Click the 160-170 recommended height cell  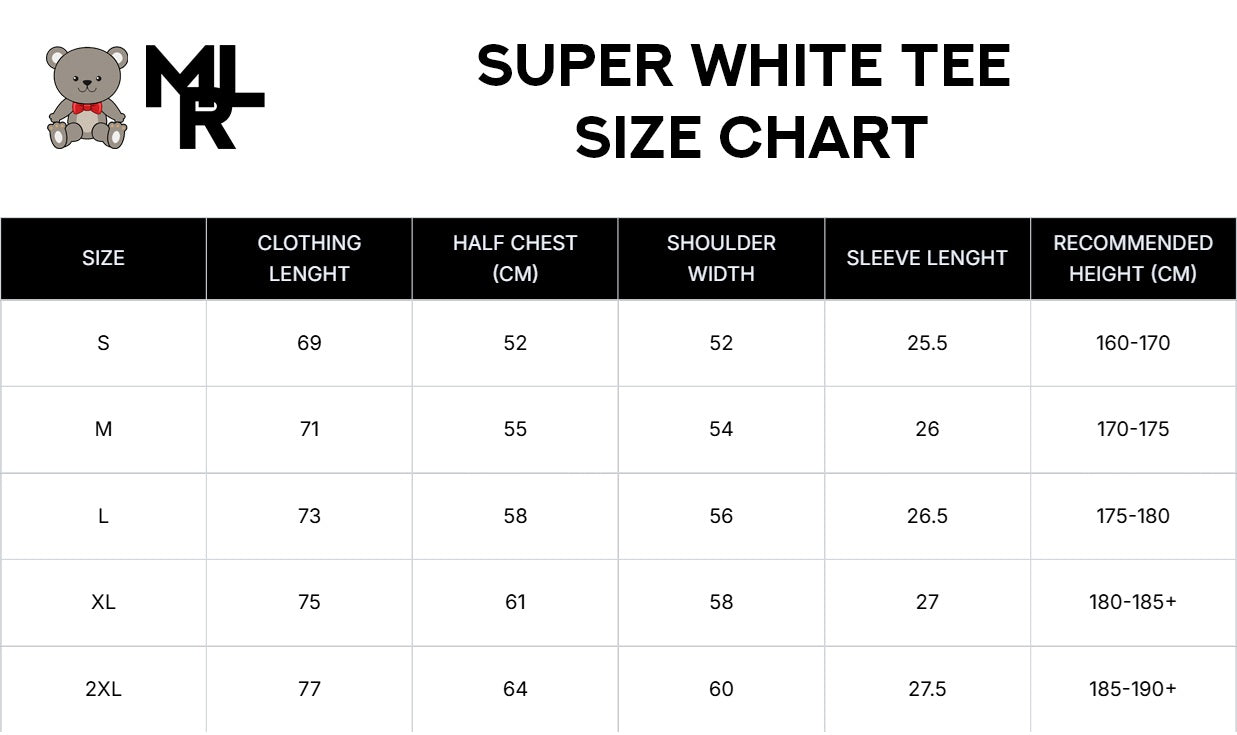(x=1133, y=343)
